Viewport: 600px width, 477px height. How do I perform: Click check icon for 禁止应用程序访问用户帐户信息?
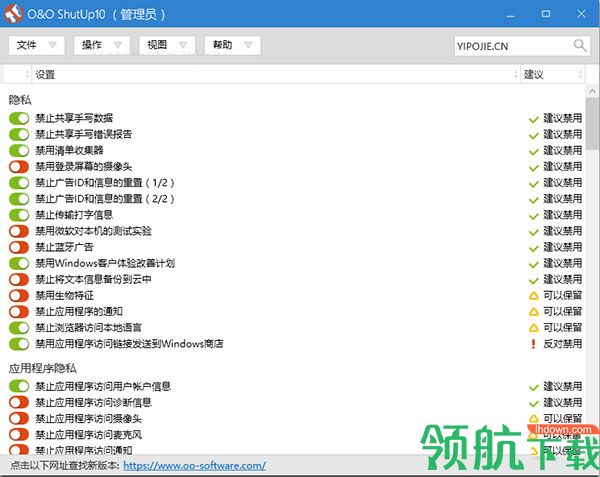533,387
